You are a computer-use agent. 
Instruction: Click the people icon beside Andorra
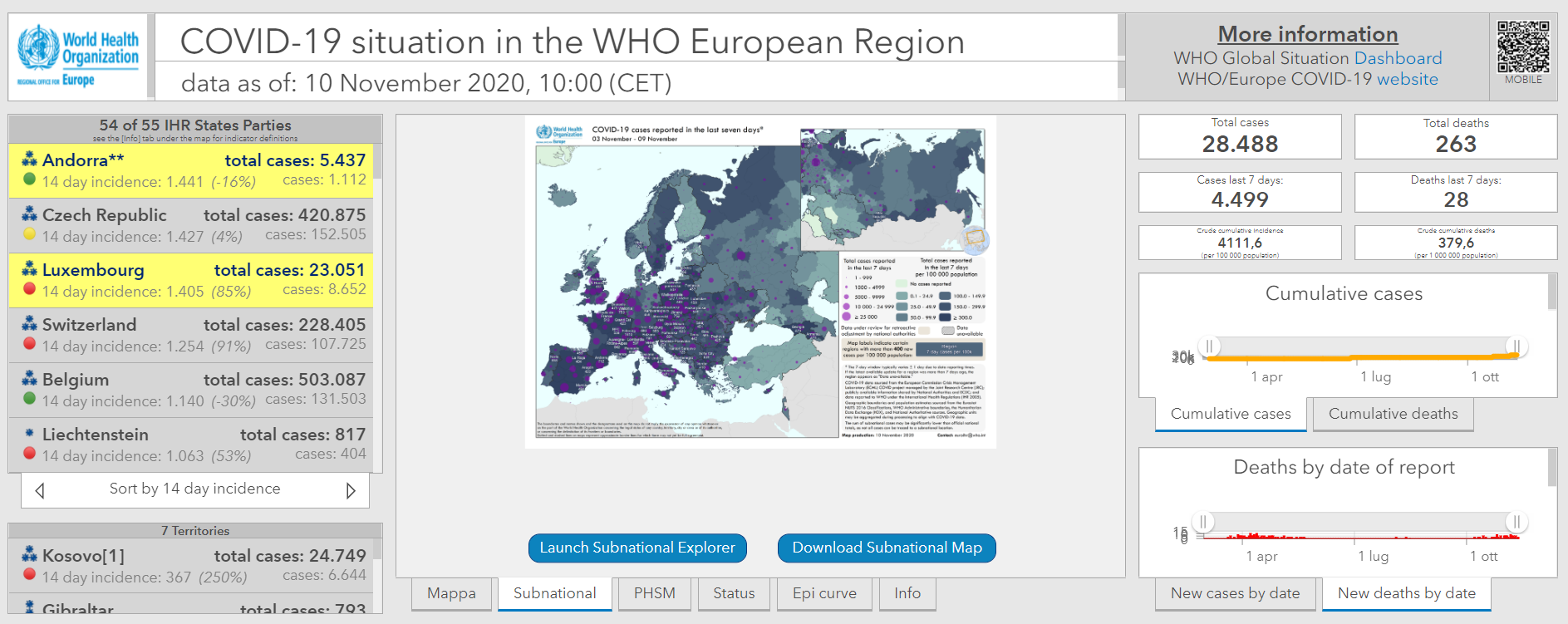pos(29,160)
